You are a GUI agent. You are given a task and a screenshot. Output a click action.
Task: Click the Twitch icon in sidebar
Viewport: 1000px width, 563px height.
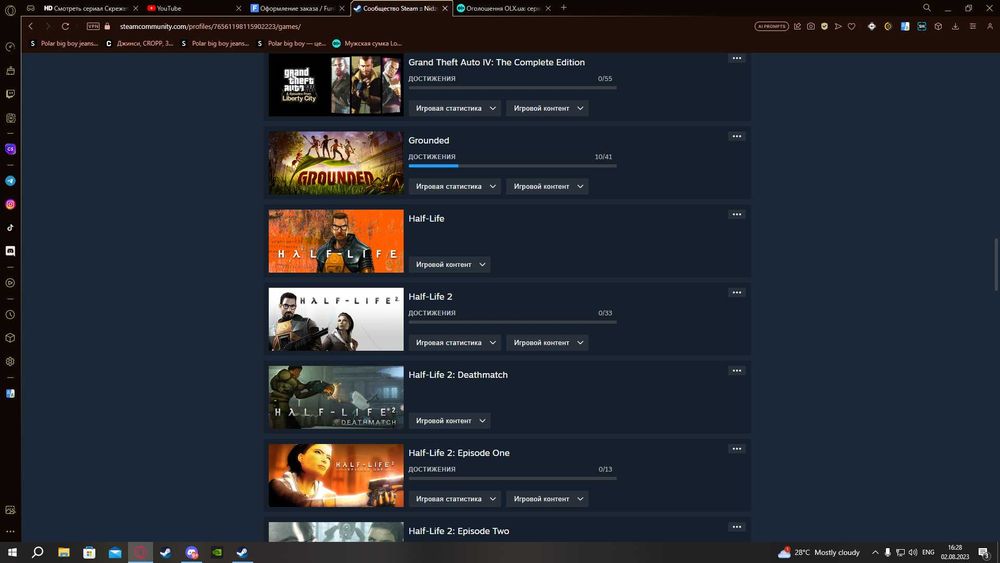click(x=10, y=94)
